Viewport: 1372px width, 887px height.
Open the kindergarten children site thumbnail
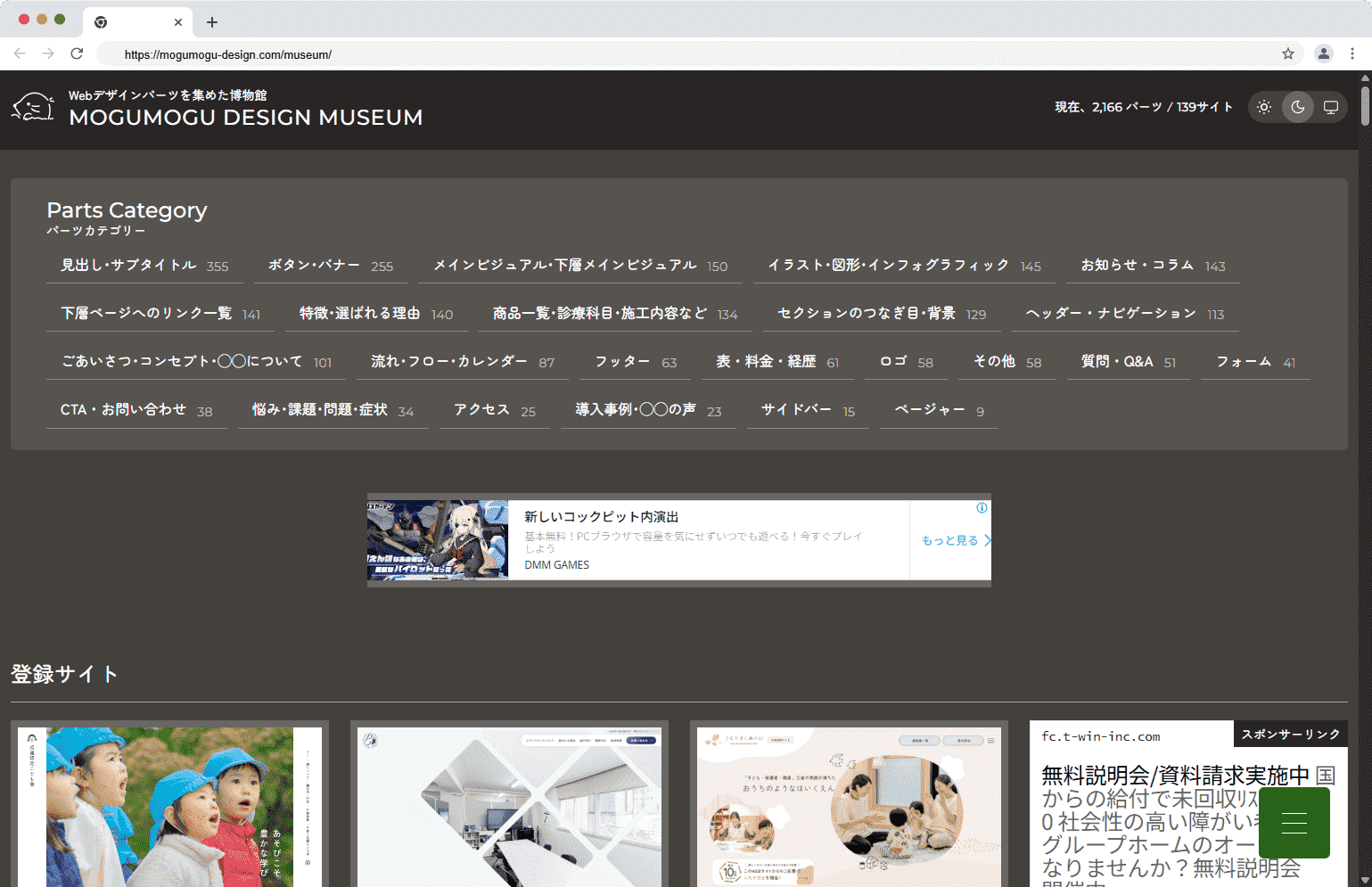(x=169, y=805)
